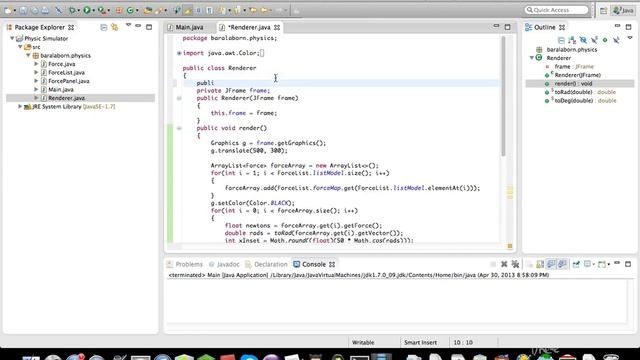Collapse the src folder in Package Explorer
640x360 pixels.
click(20, 47)
